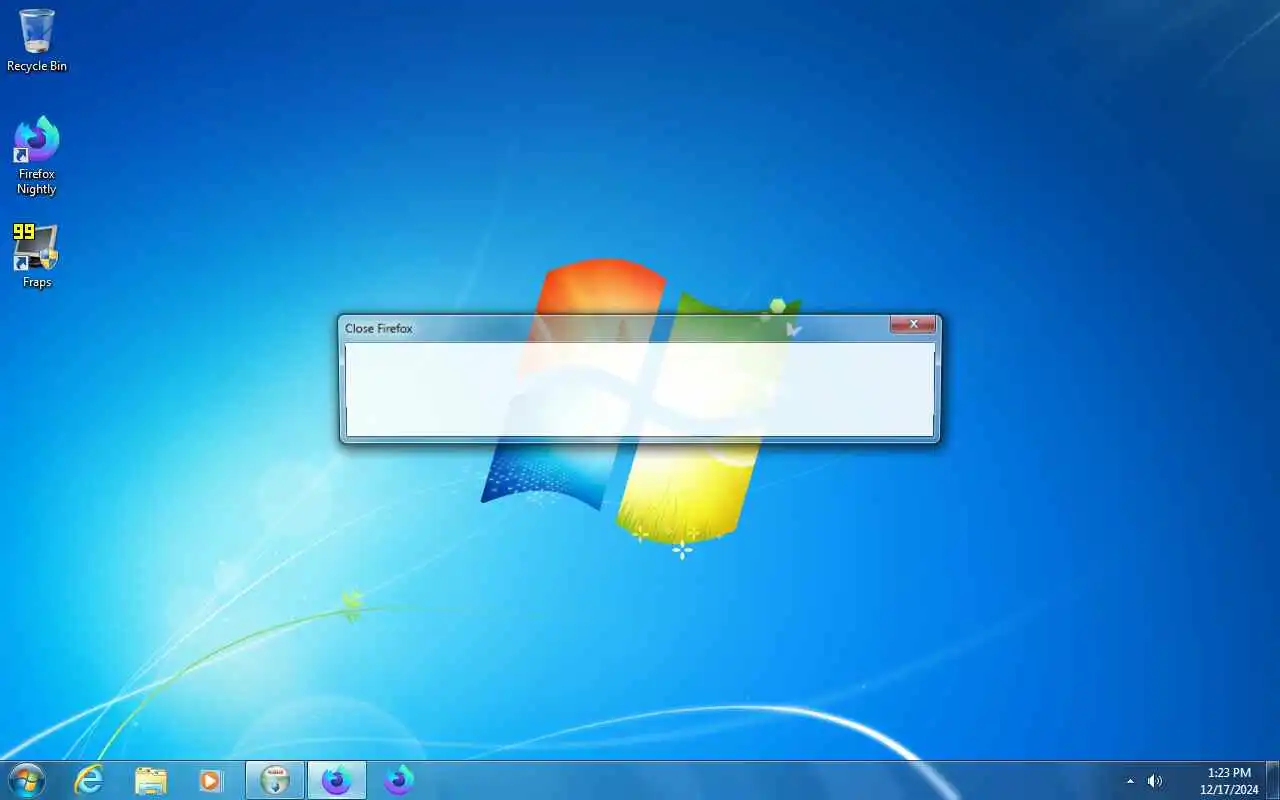Open the Windows Start menu orb
The height and width of the screenshot is (800, 1280).
26,780
